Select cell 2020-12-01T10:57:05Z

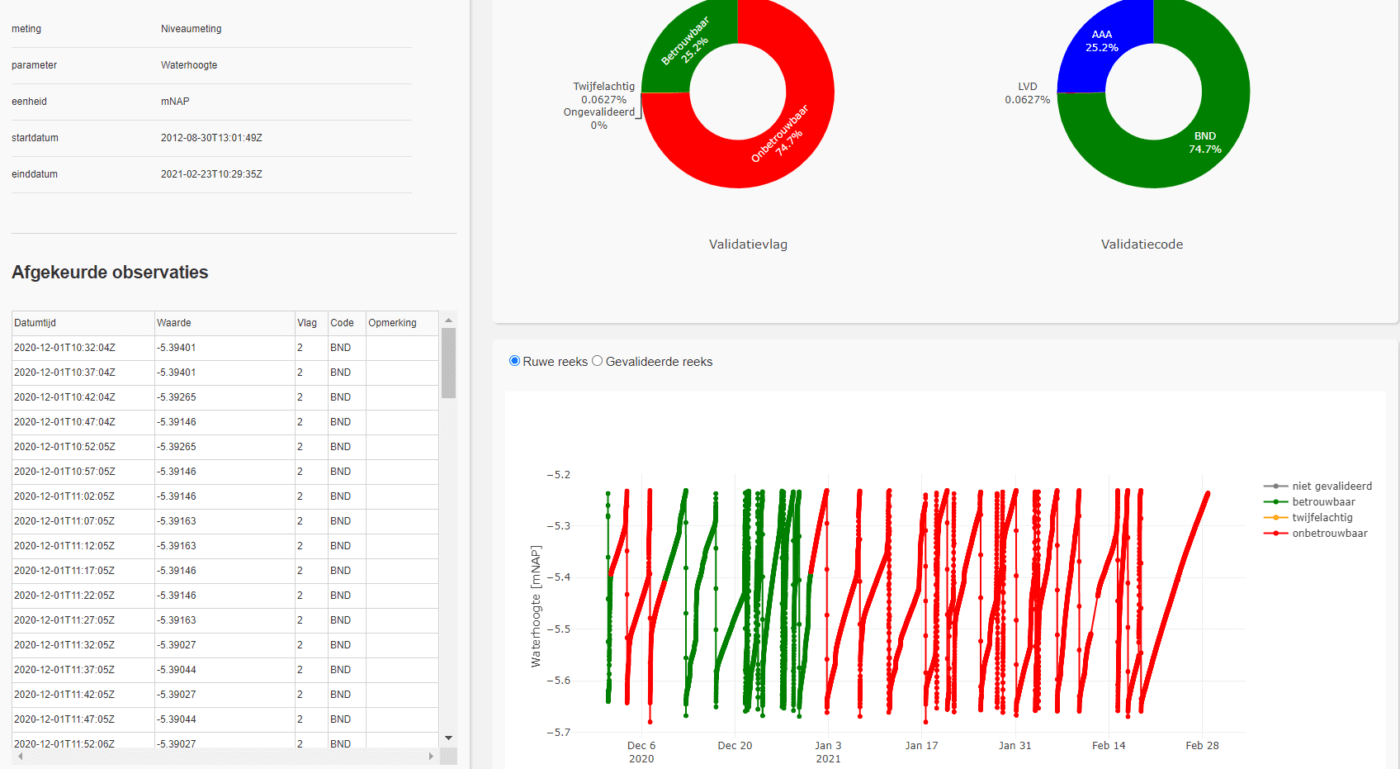point(83,471)
